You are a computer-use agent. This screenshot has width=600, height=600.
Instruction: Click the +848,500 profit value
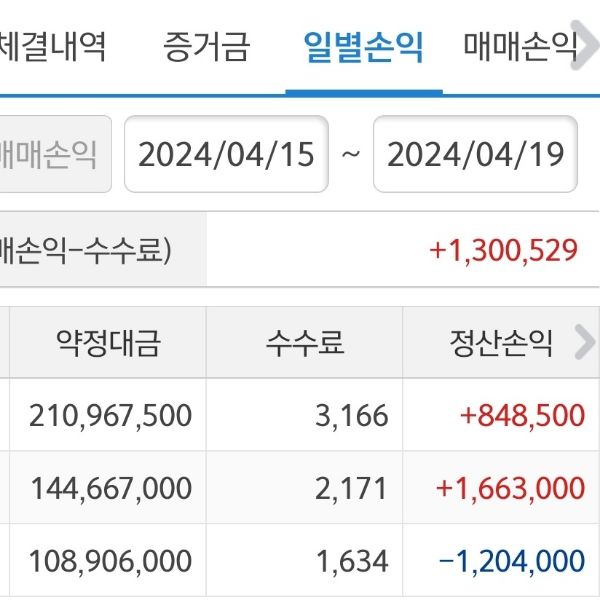coord(522,415)
